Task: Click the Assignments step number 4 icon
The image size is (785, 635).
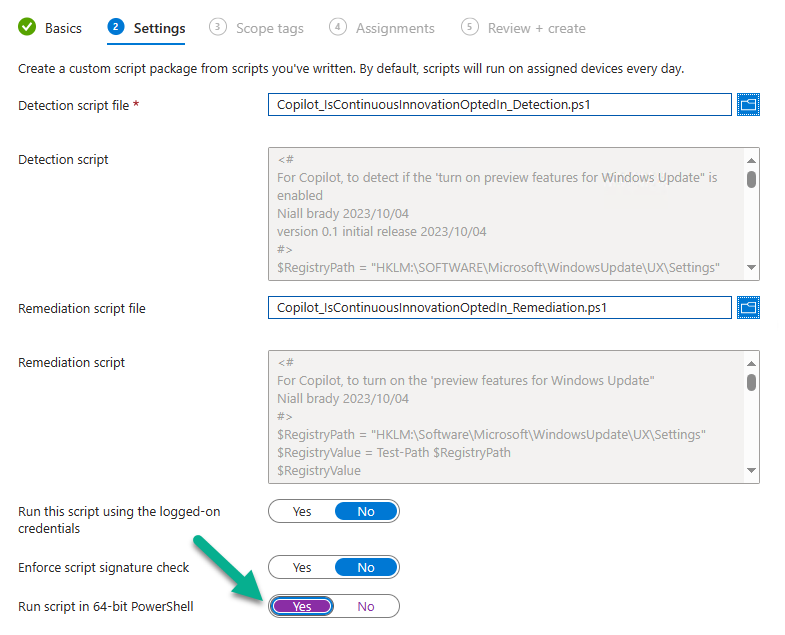Action: click(x=338, y=27)
